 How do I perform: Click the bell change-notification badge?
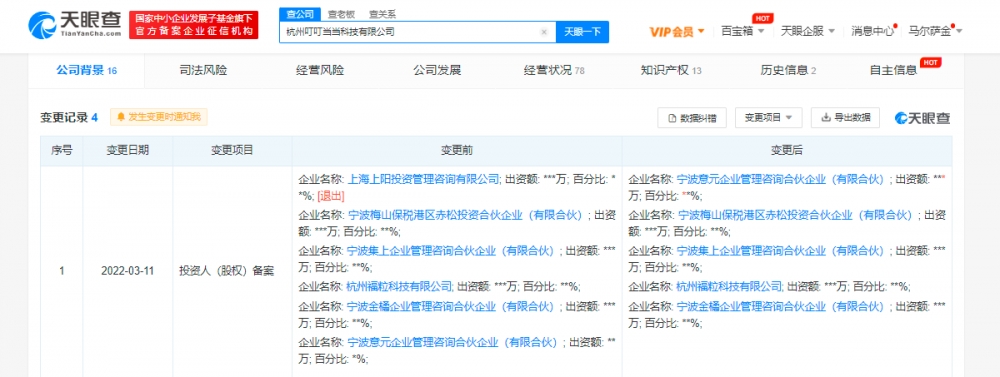tap(159, 117)
